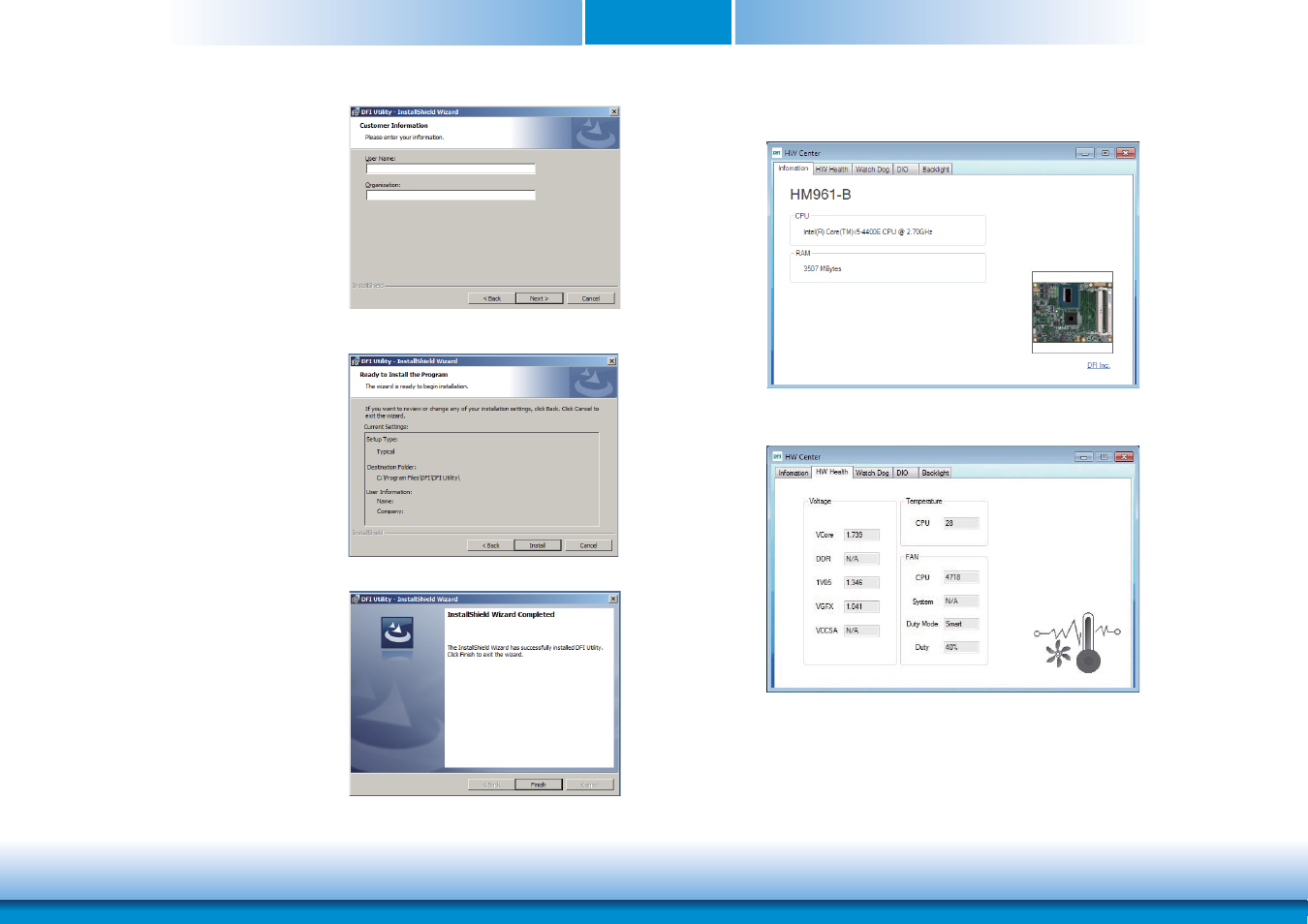The image size is (1308, 924).
Task: Click the System fan value field
Action: (961, 601)
